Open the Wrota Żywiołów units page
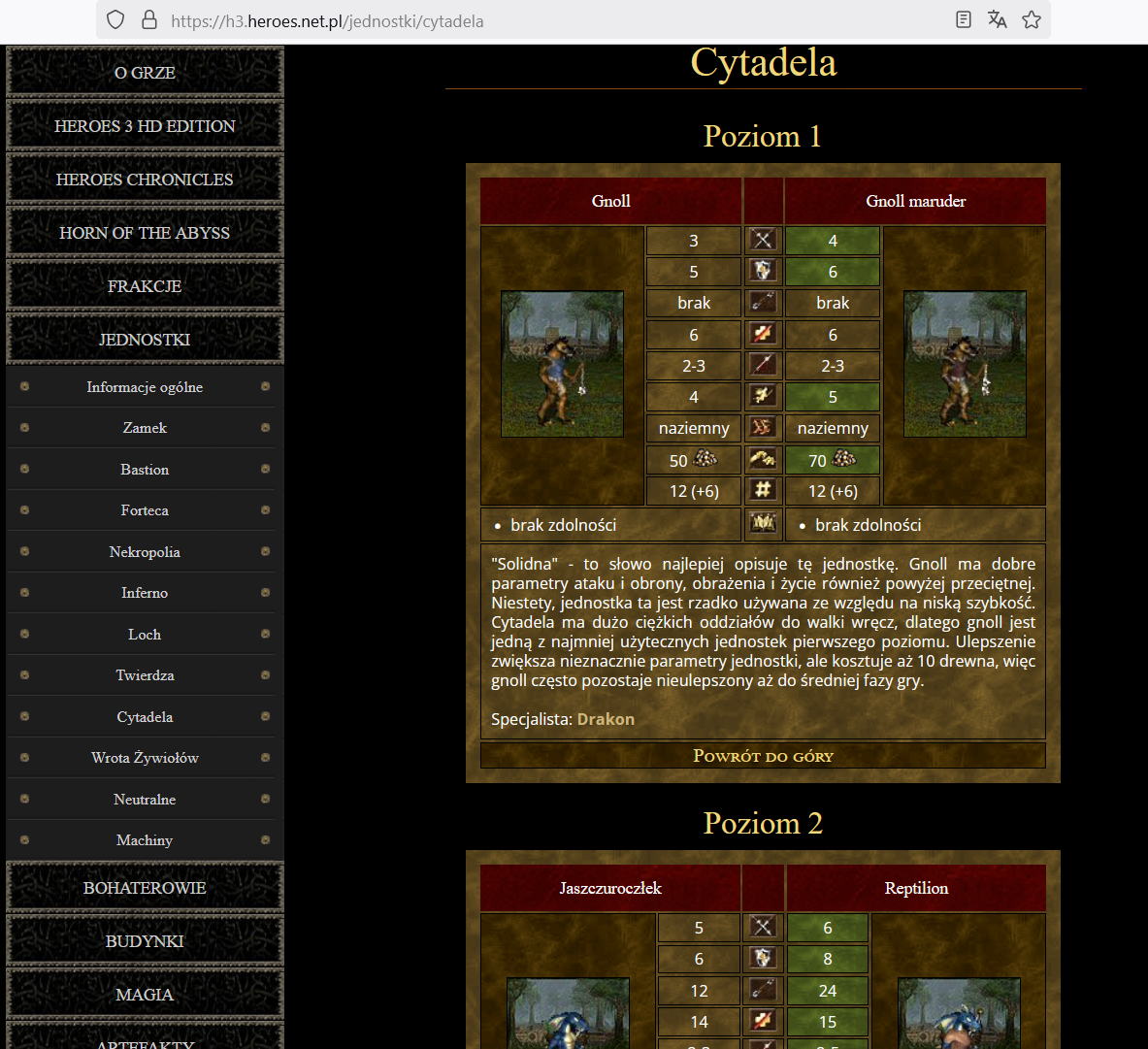 click(145, 758)
